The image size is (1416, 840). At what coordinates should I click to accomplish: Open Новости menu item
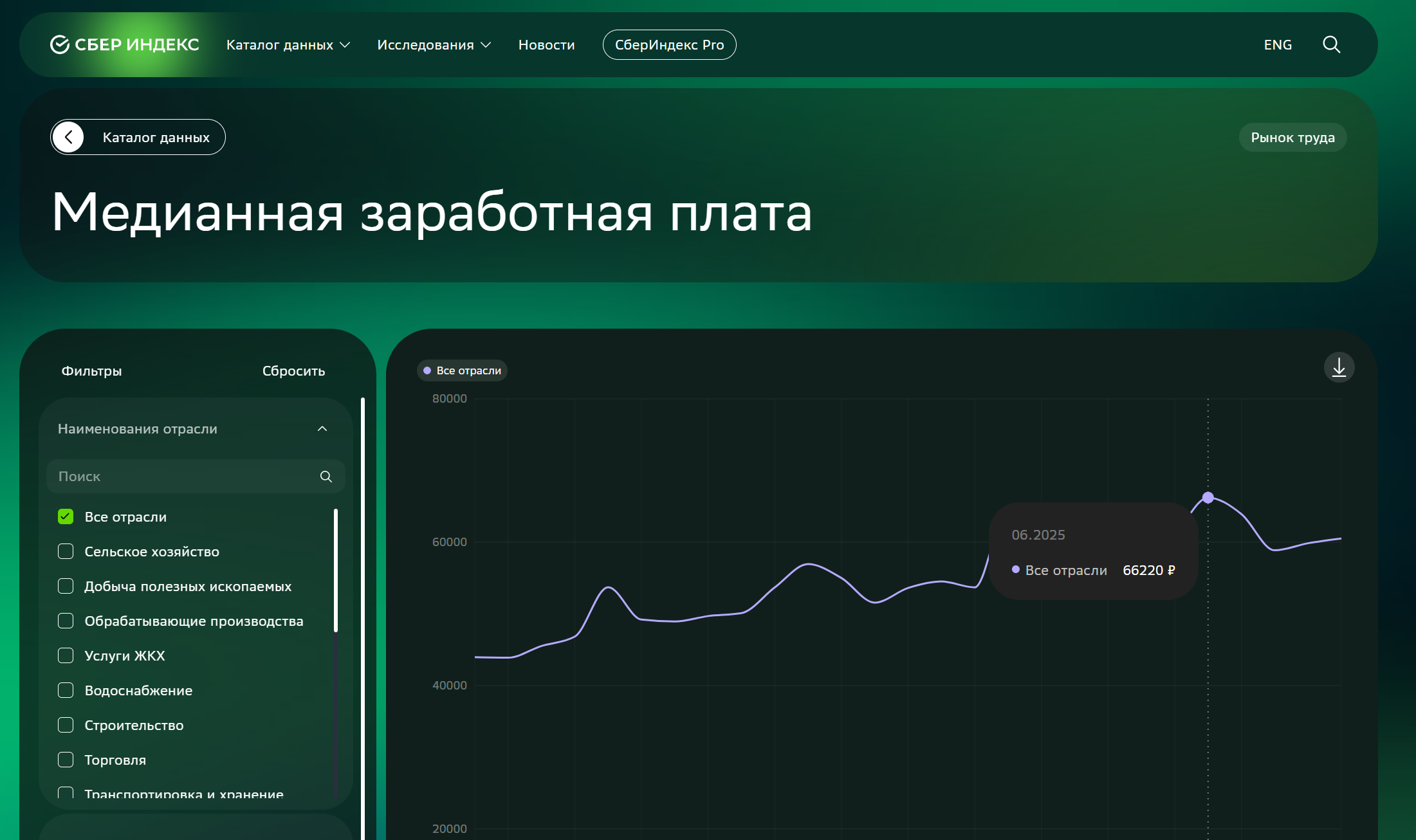tap(546, 45)
